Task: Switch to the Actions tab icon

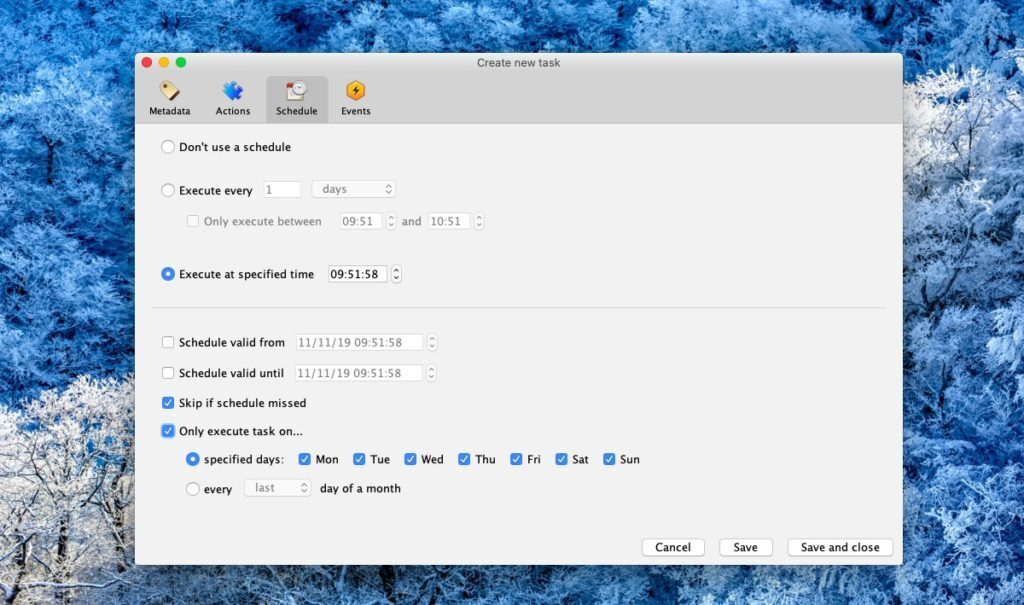Action: [x=232, y=98]
